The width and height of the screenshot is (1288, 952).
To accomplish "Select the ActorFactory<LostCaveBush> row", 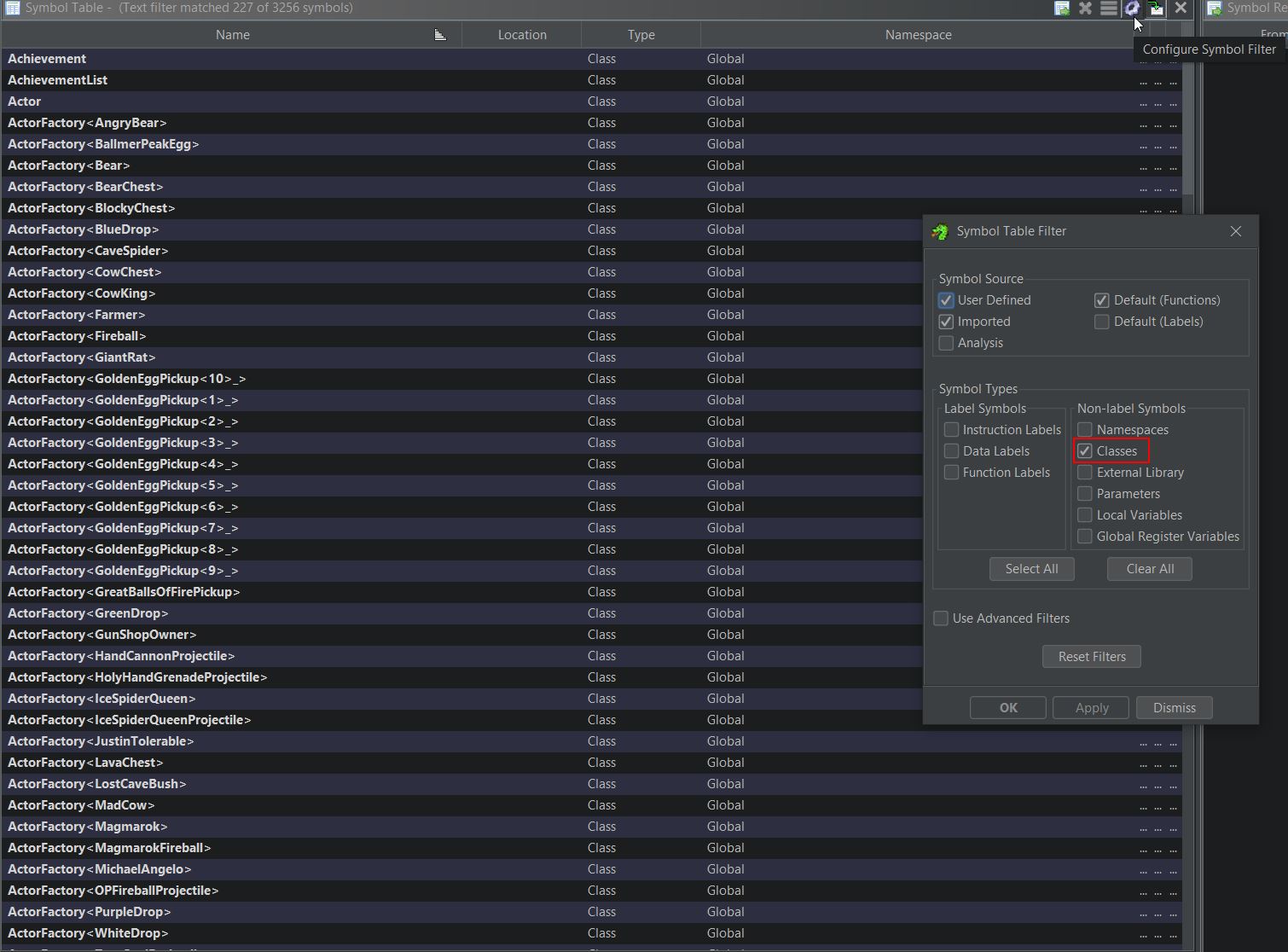I will pos(591,784).
